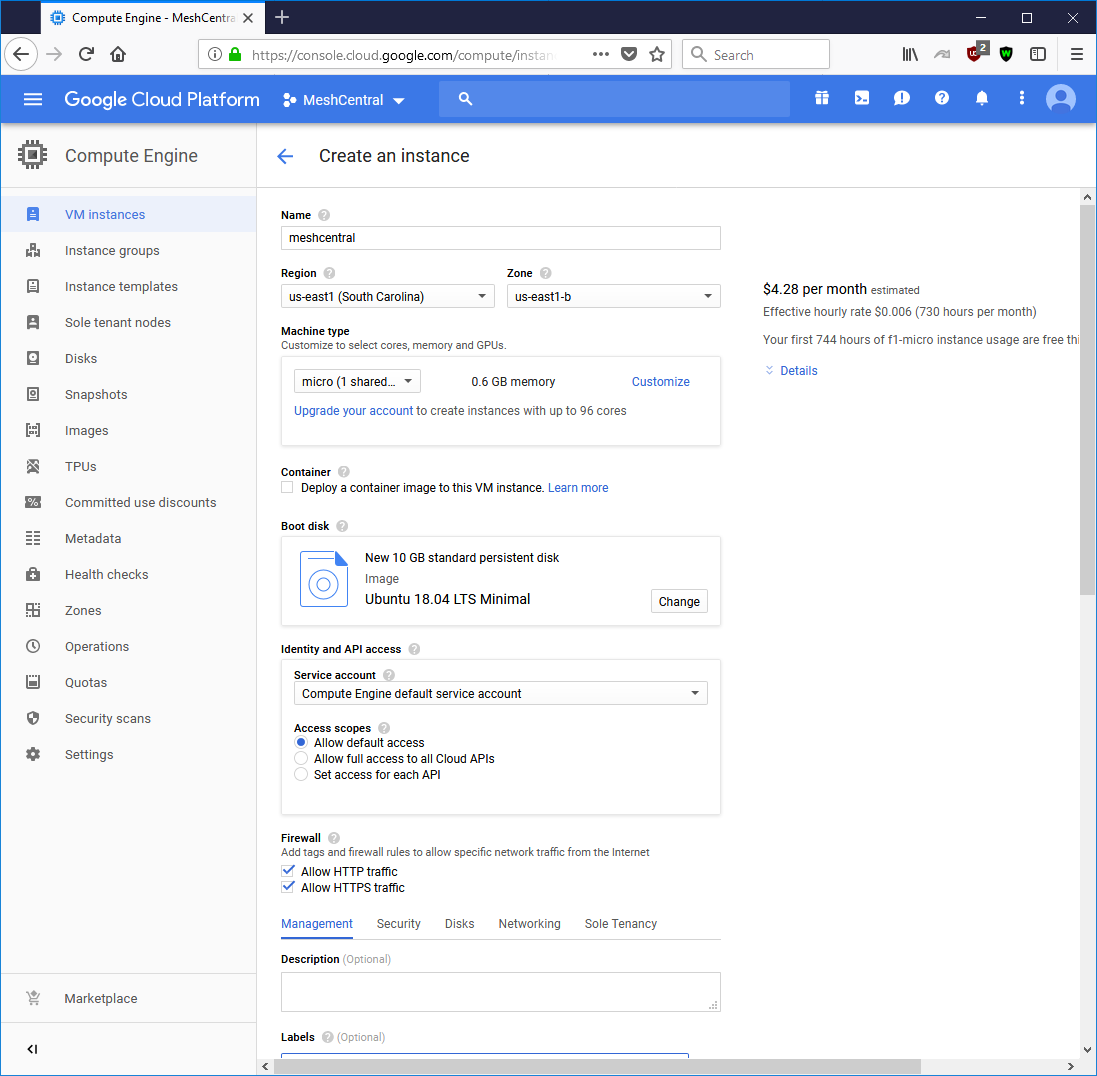Click the Compute Engine chip icon
This screenshot has width=1097, height=1076.
(x=32, y=155)
